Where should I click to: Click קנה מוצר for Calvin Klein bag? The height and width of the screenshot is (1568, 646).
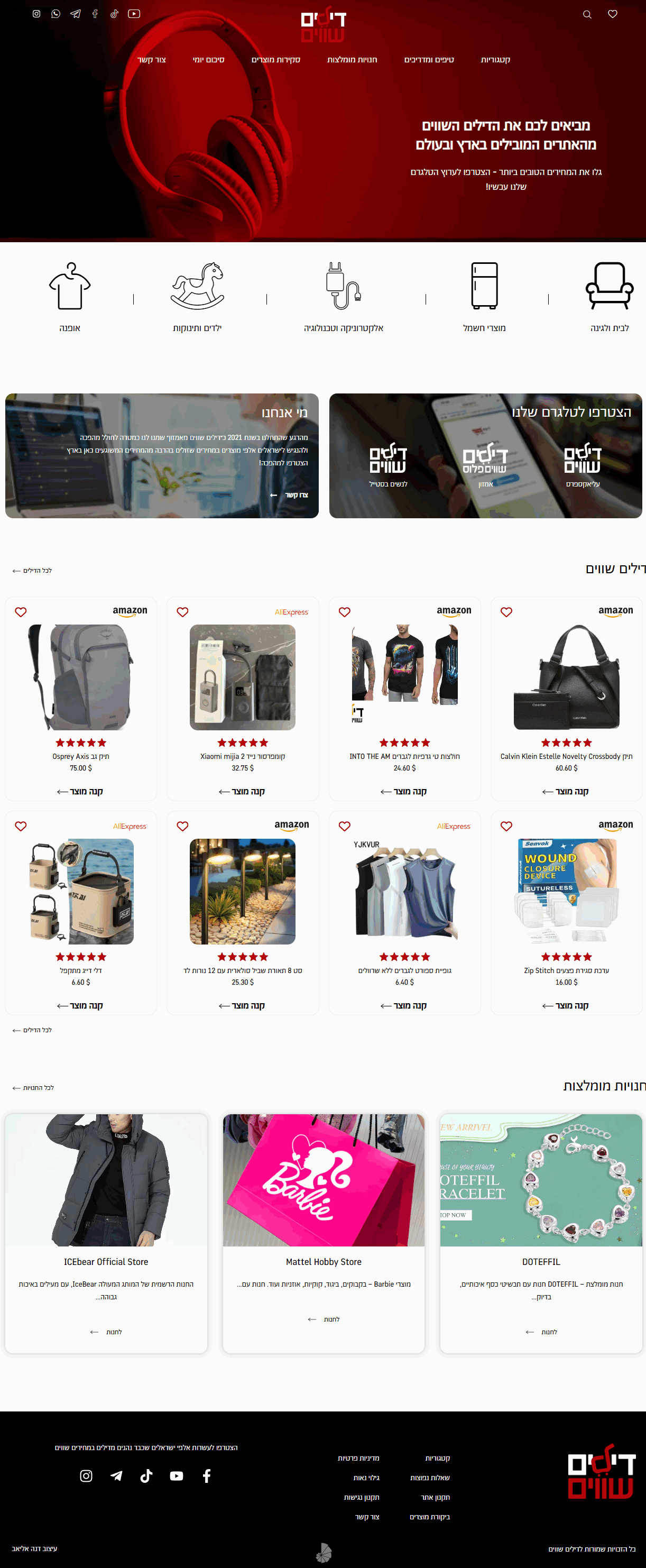pos(566,791)
